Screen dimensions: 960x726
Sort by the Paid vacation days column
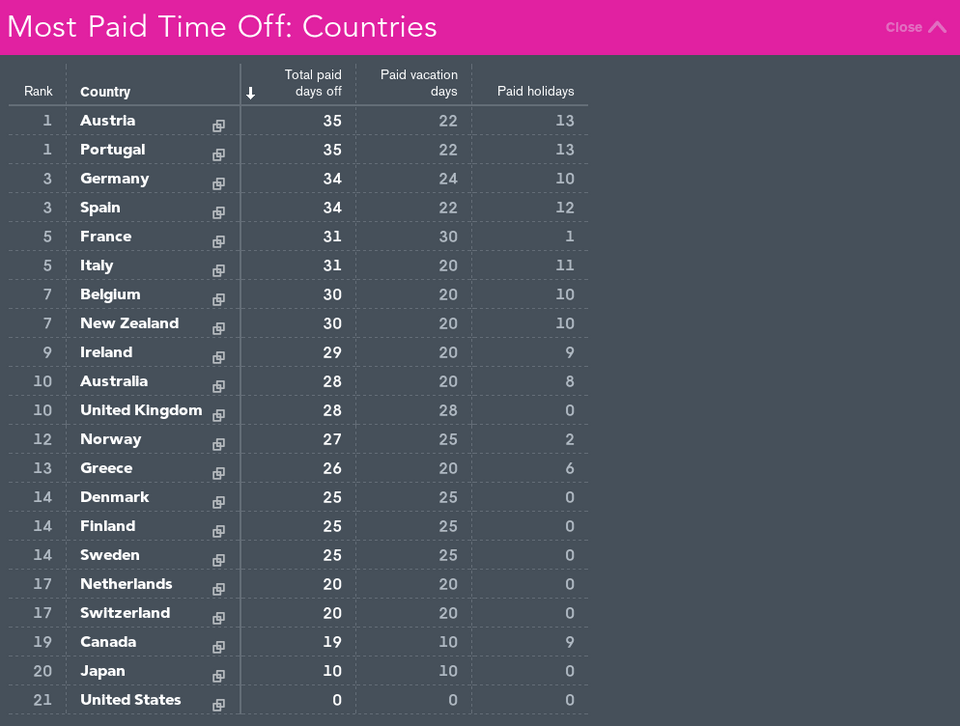(x=419, y=83)
